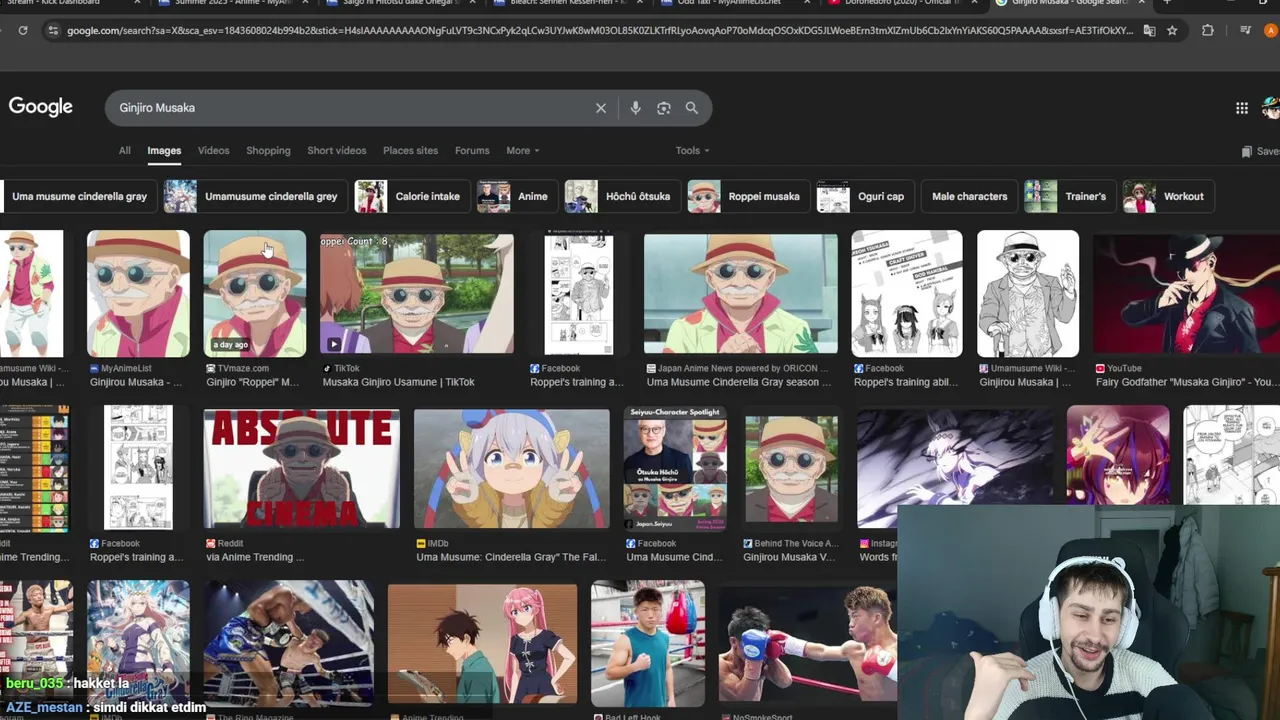Open the browser extensions puzzle icon
The image size is (1280, 720).
[x=1207, y=31]
